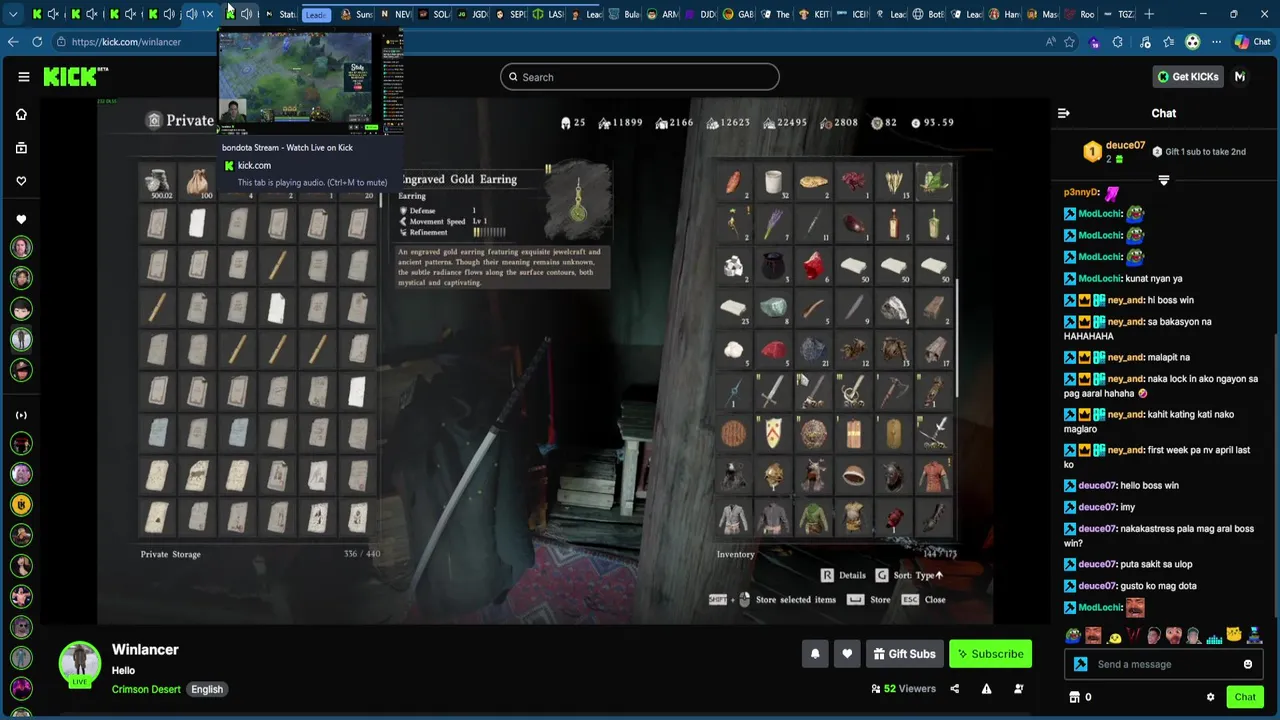Viewport: 1280px width, 720px height.
Task: Click p3nnyD username in chat
Action: pos(1081,192)
